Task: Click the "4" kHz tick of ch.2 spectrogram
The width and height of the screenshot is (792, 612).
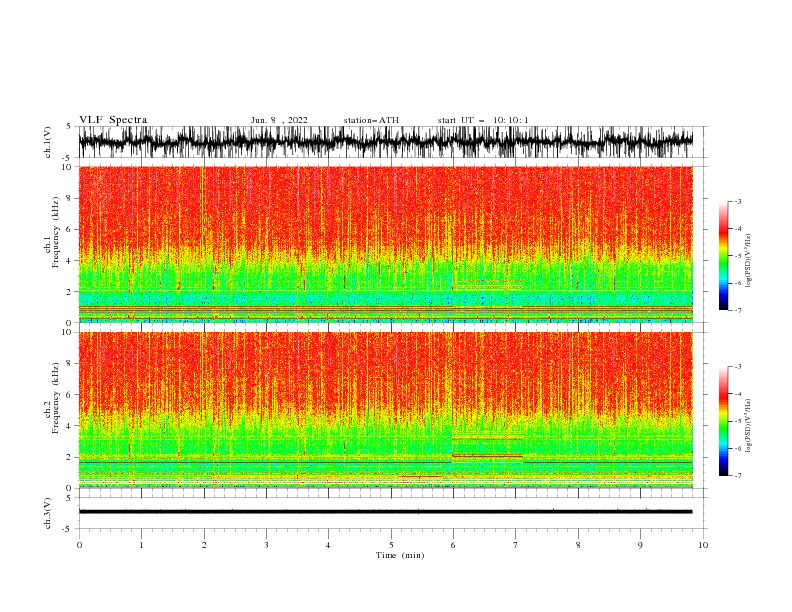Action: (x=69, y=426)
